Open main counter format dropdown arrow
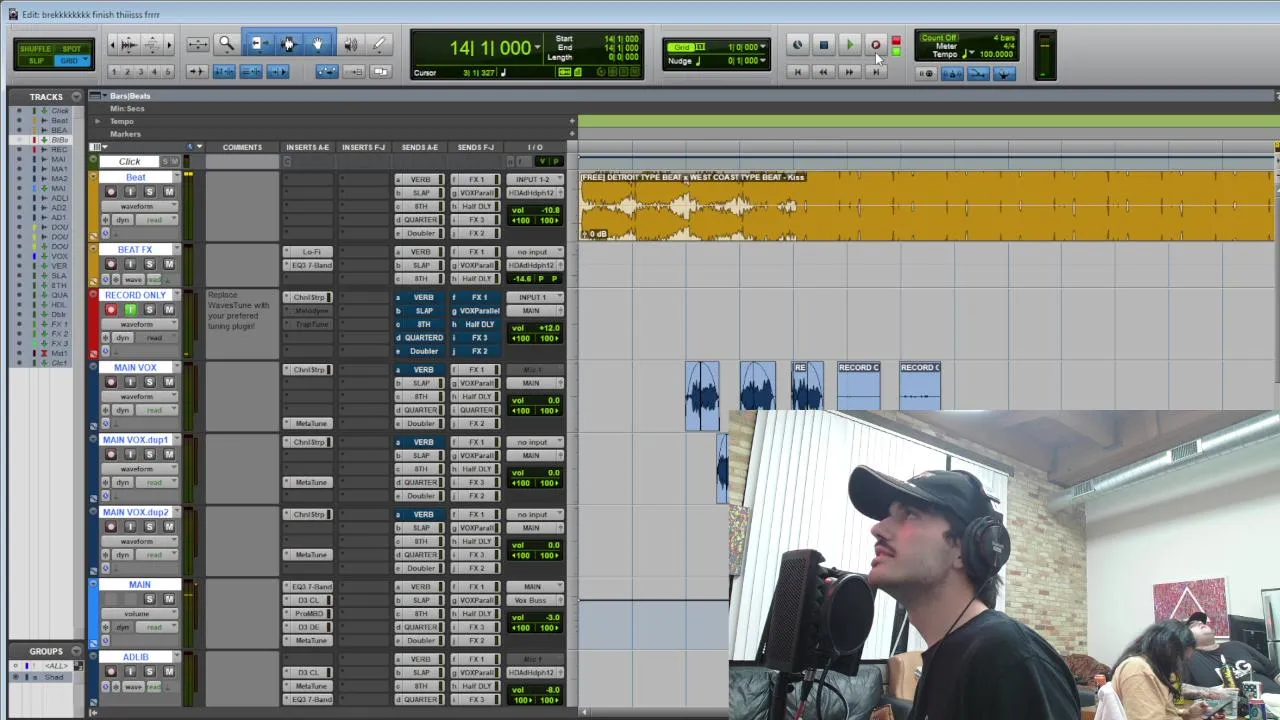 [x=538, y=48]
